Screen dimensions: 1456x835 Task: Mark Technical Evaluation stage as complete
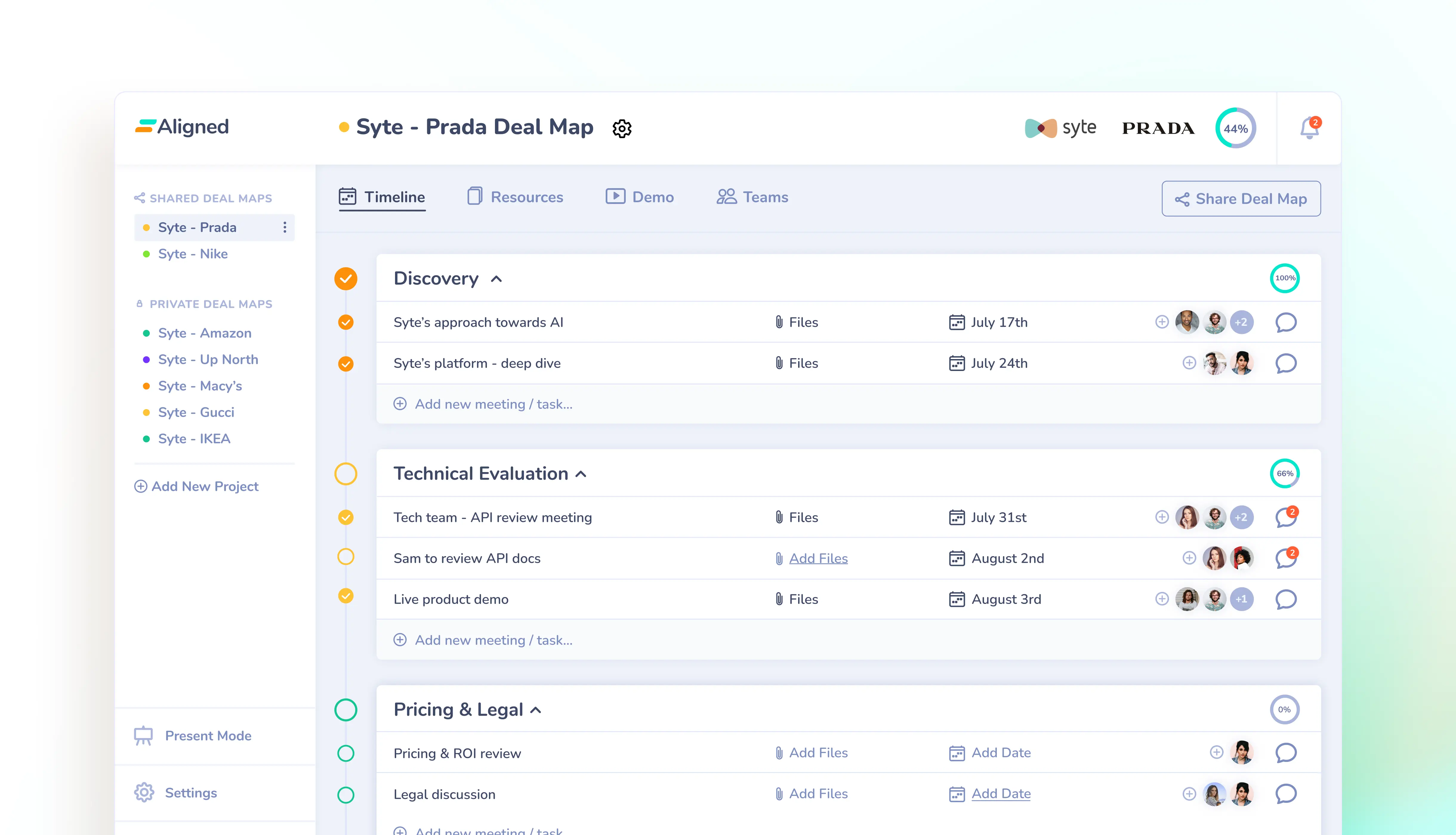(346, 474)
